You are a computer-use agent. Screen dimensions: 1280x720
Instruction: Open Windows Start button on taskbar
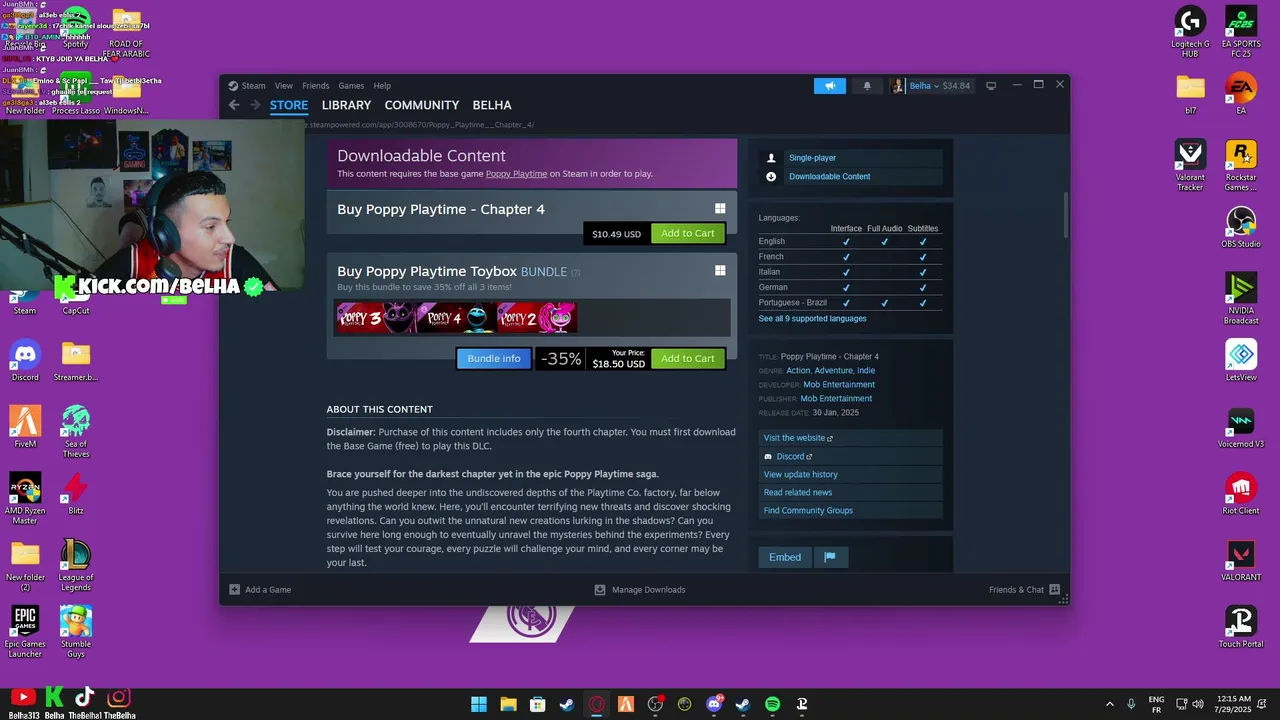click(479, 704)
